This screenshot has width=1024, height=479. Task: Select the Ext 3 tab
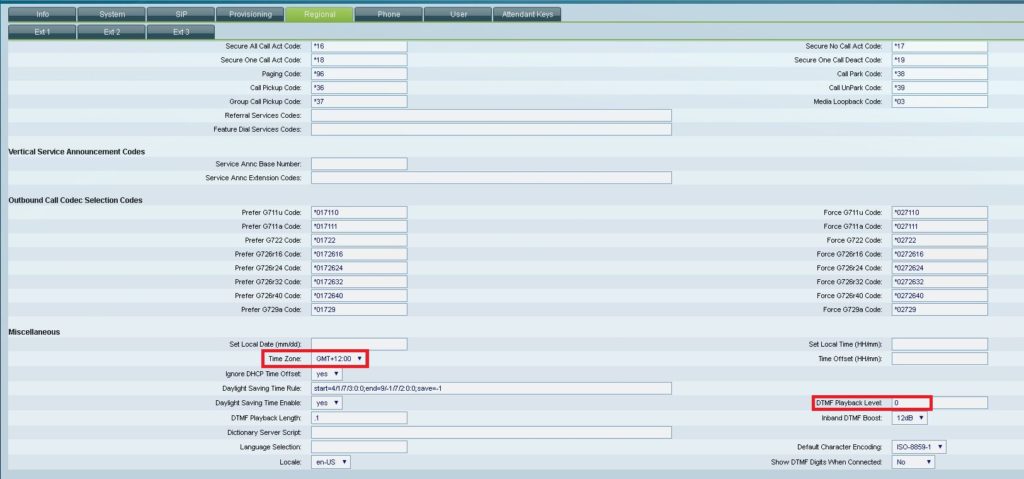[x=180, y=32]
